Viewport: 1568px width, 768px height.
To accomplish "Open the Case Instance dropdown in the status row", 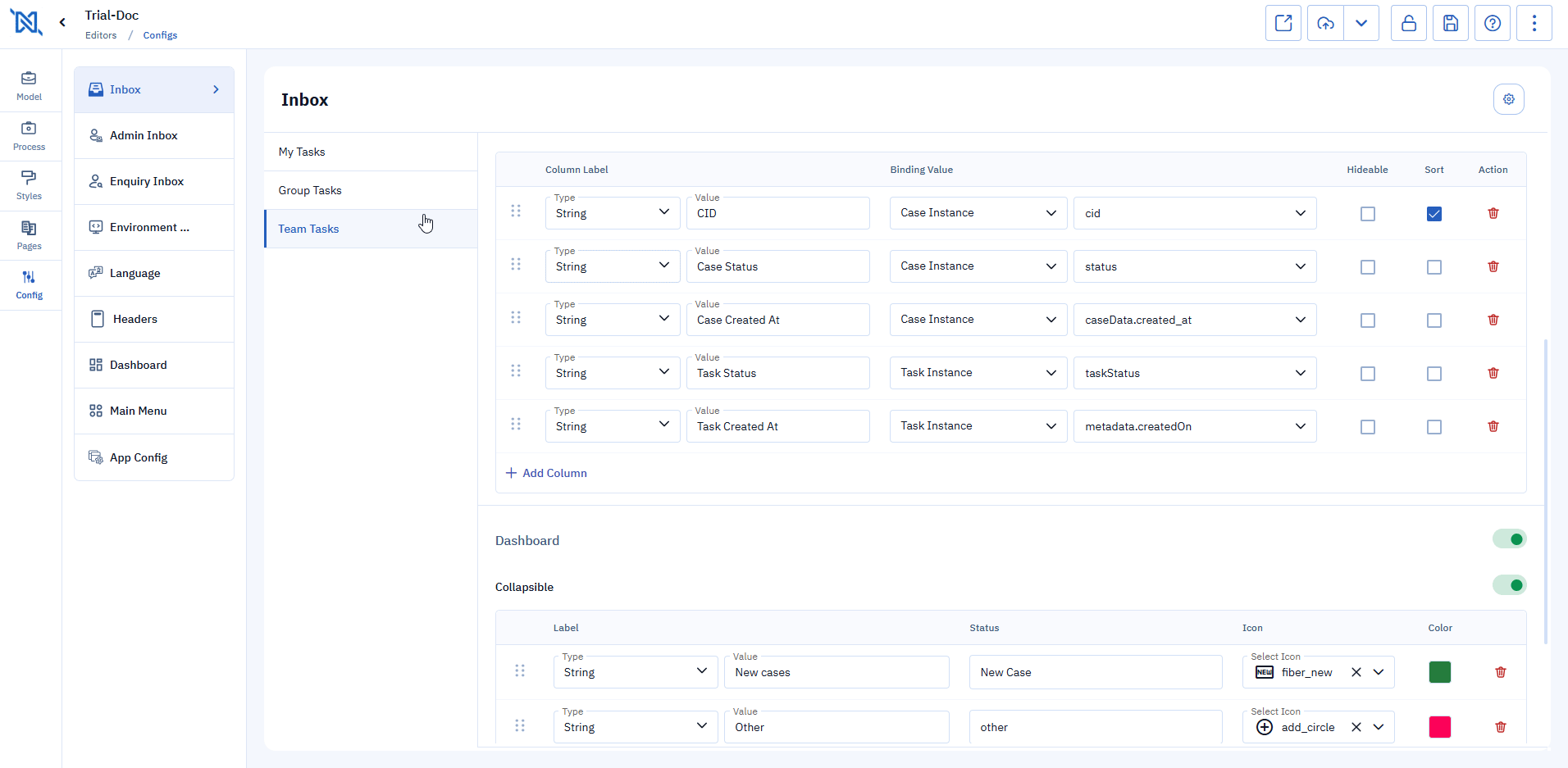I will tap(978, 266).
